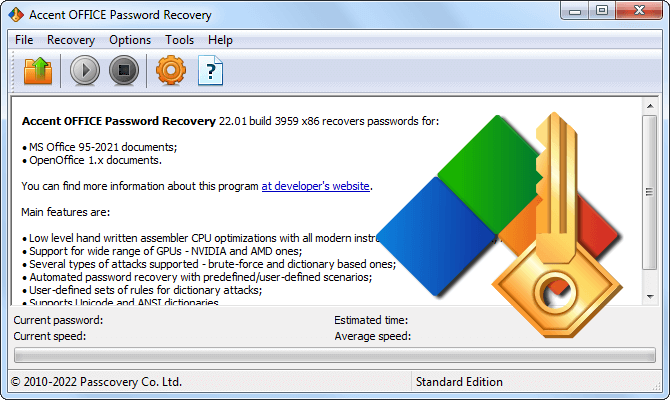Open the Tools menu
This screenshot has height=400, width=670.
click(x=179, y=40)
